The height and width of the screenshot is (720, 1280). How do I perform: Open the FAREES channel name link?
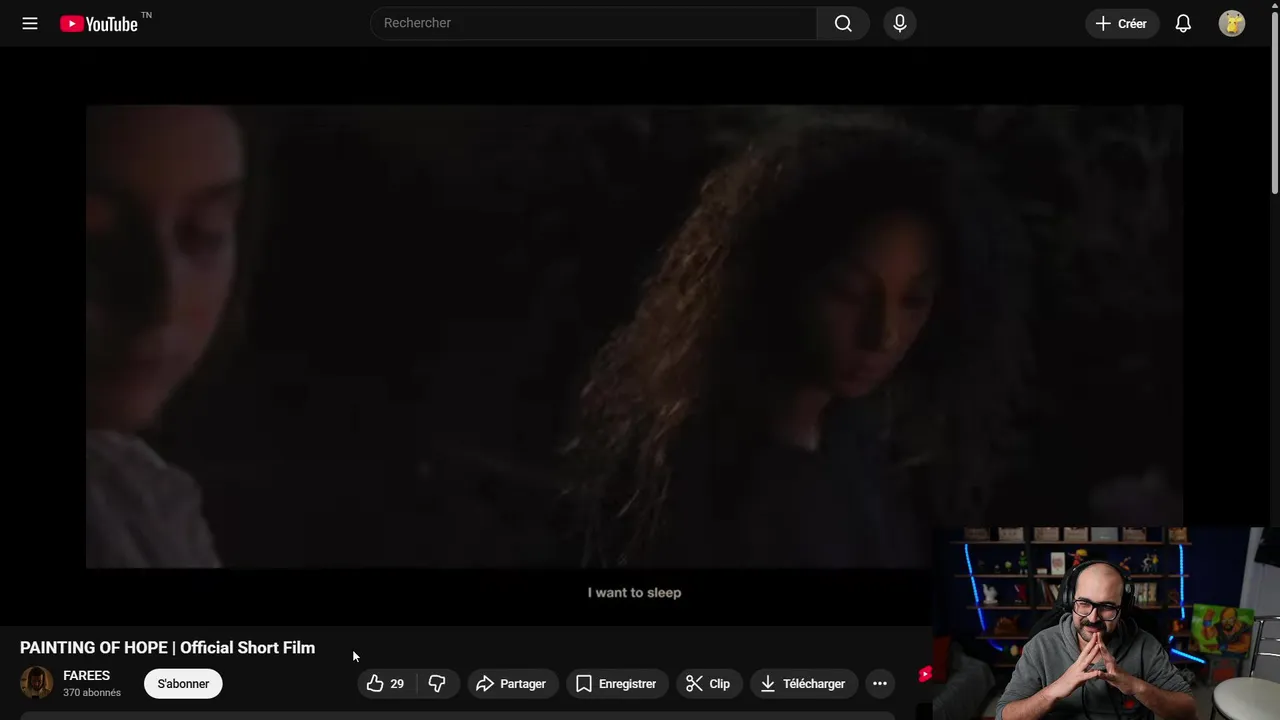[x=87, y=676]
